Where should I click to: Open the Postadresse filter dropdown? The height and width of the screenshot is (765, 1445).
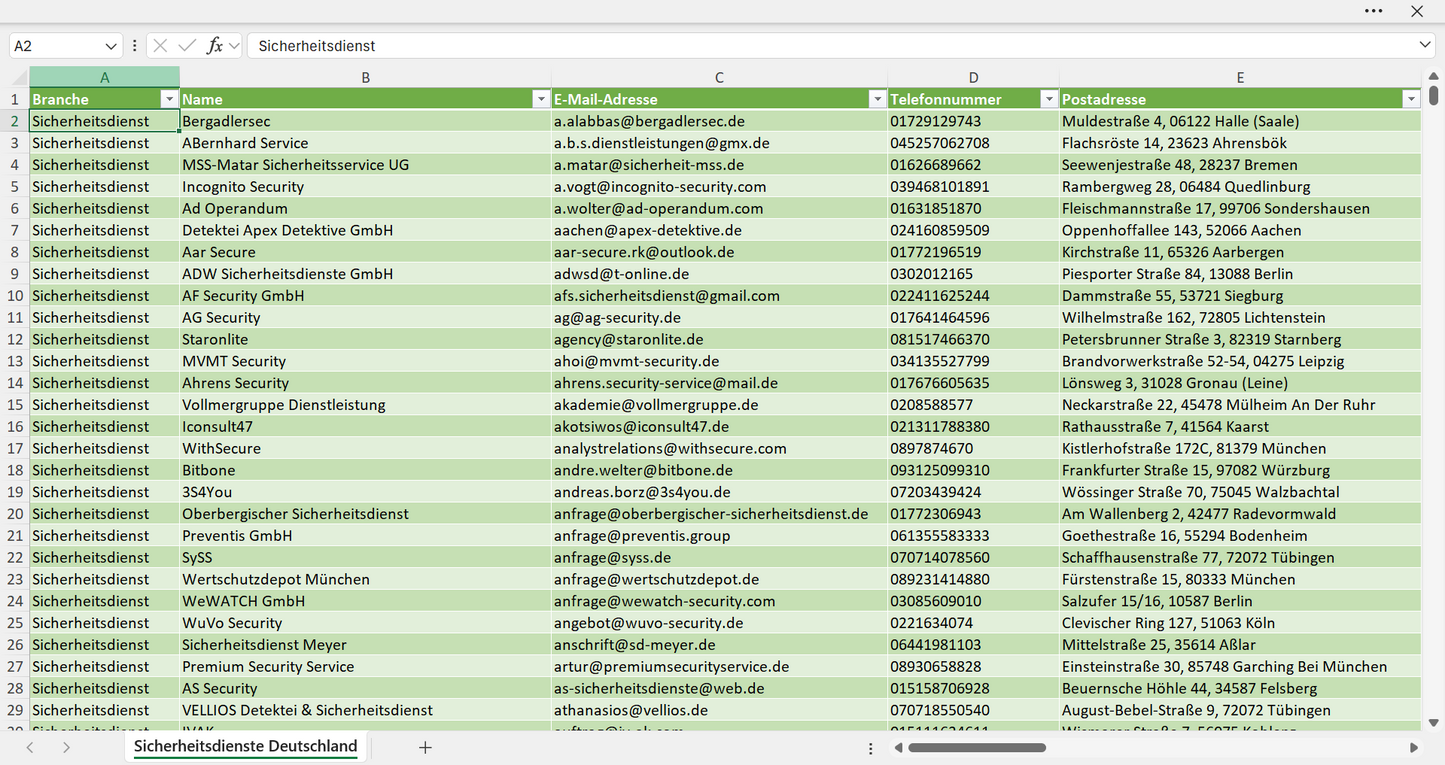pos(1411,99)
